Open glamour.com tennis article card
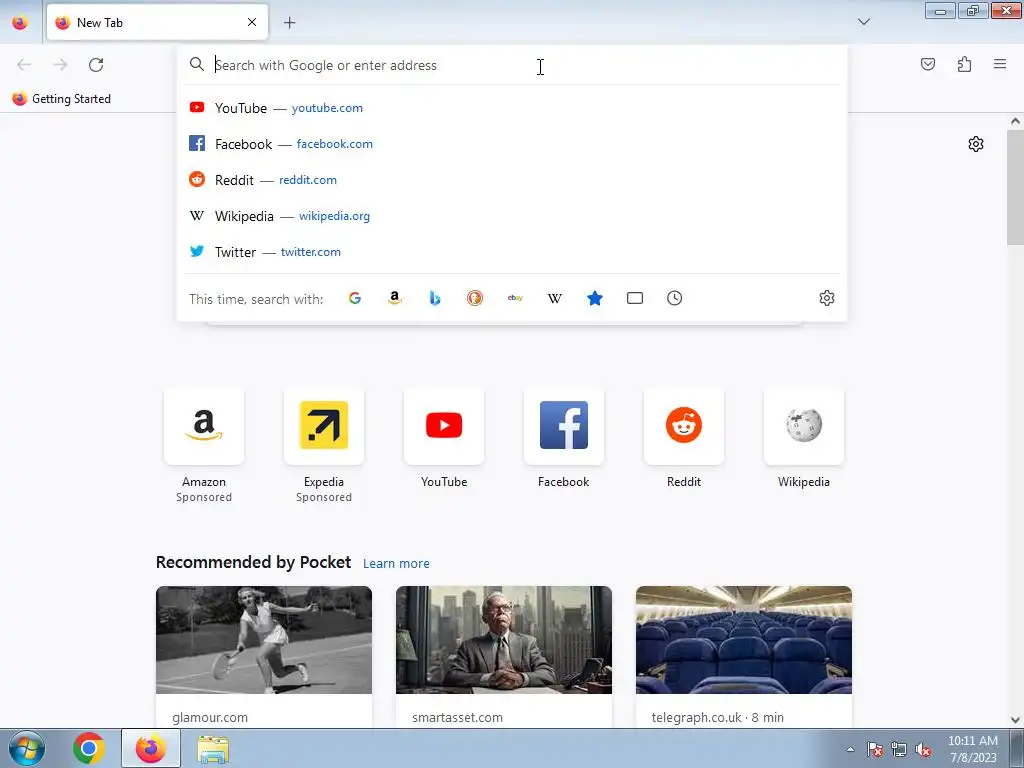This screenshot has height=768, width=1024. [x=264, y=657]
